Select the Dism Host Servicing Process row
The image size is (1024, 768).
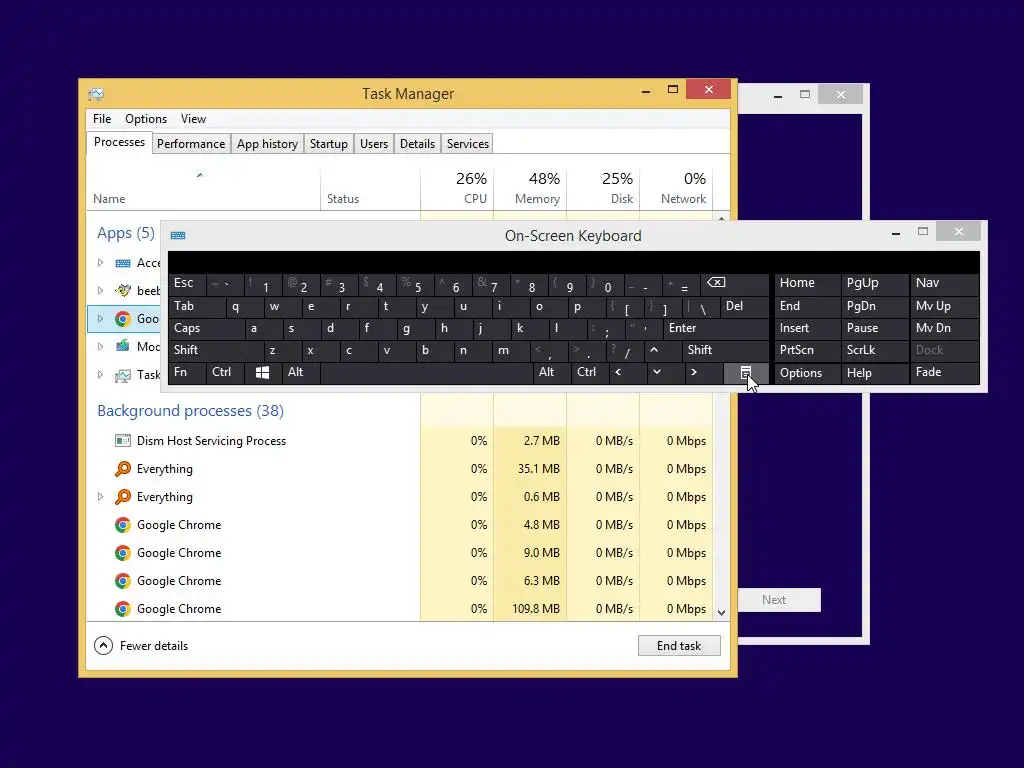[x=400, y=441]
